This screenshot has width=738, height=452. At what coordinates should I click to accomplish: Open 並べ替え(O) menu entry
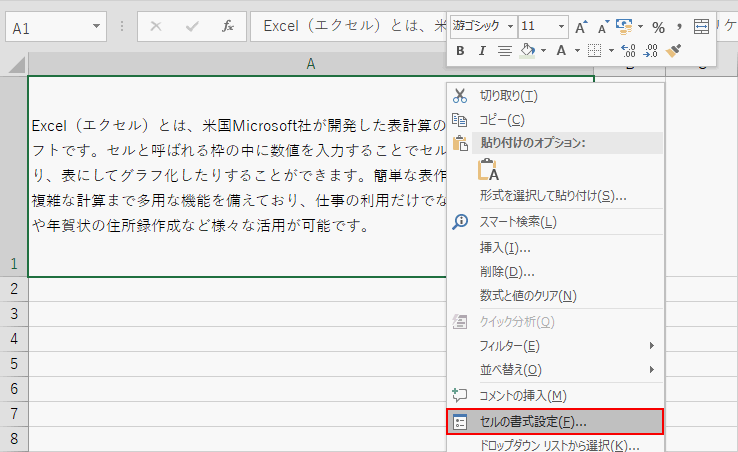pos(555,370)
